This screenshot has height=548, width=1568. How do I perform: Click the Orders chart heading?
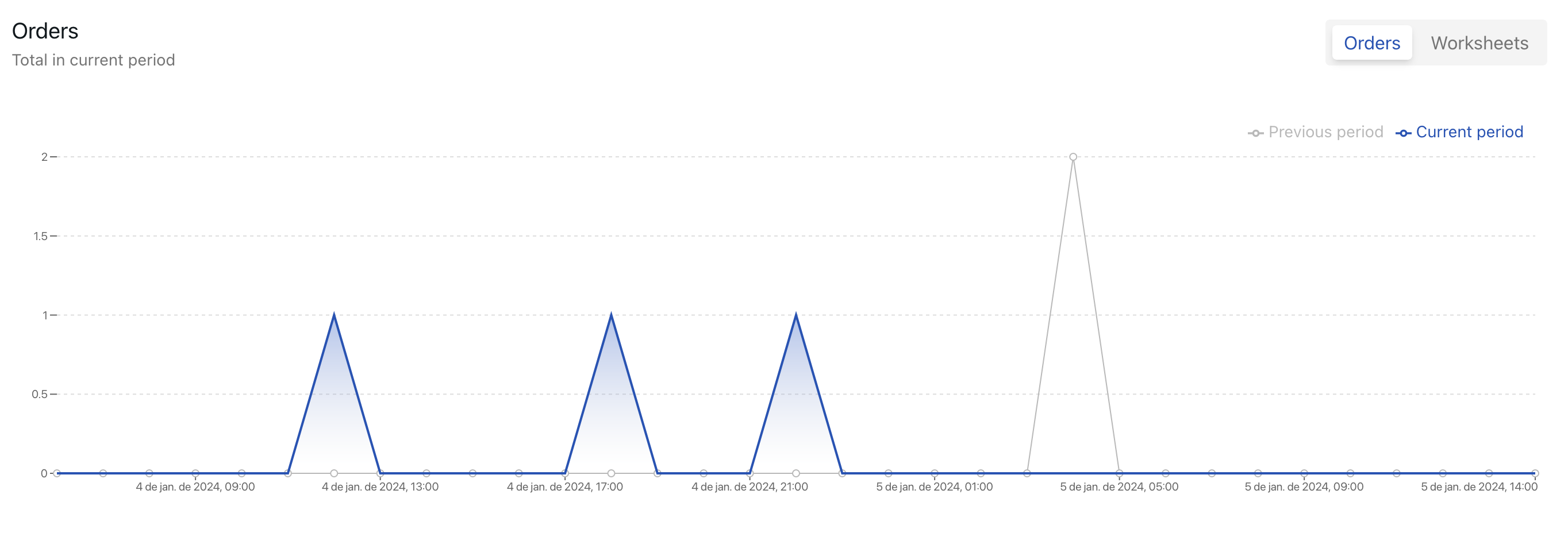click(x=45, y=31)
